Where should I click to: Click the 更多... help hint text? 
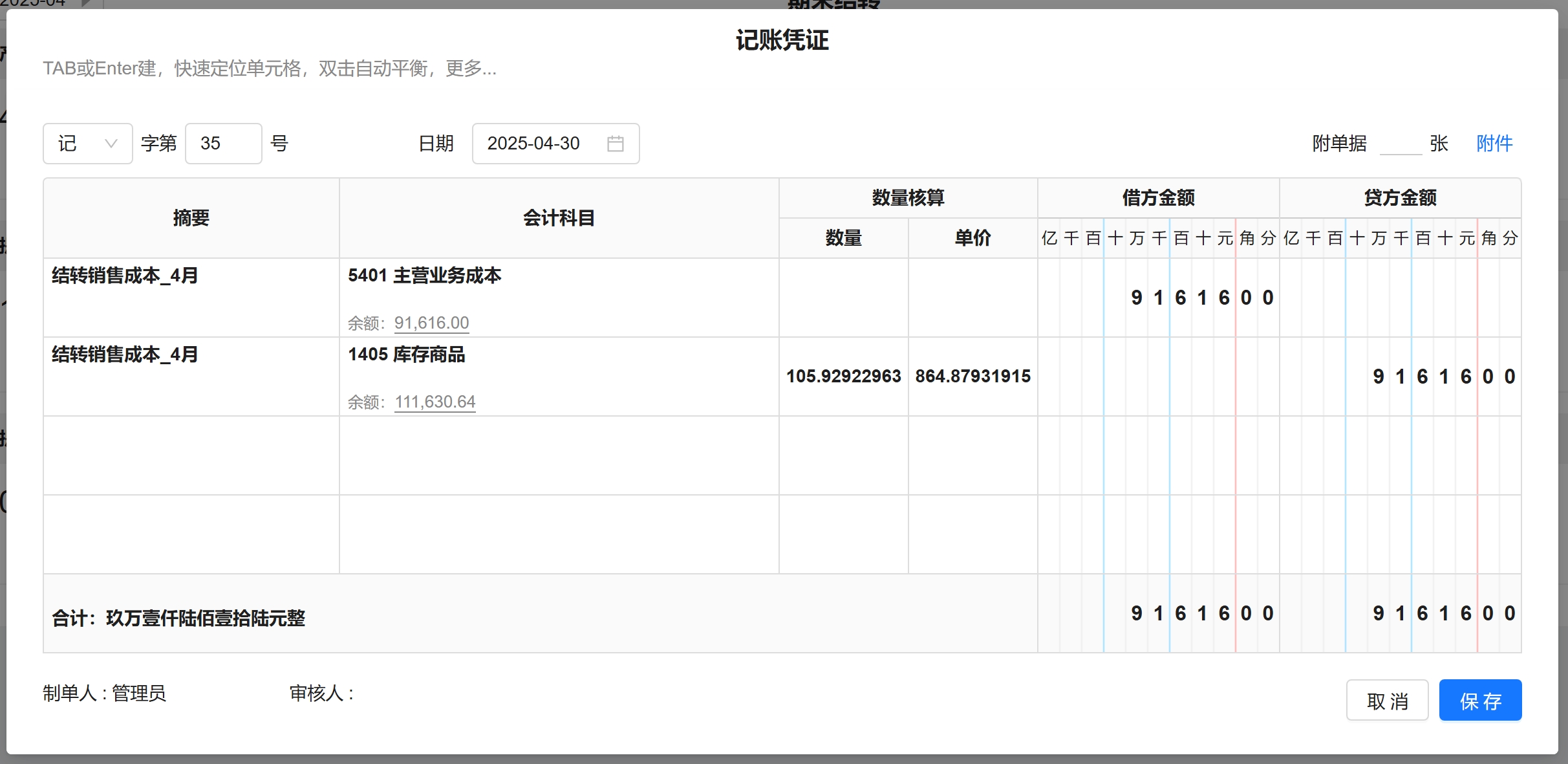click(471, 69)
